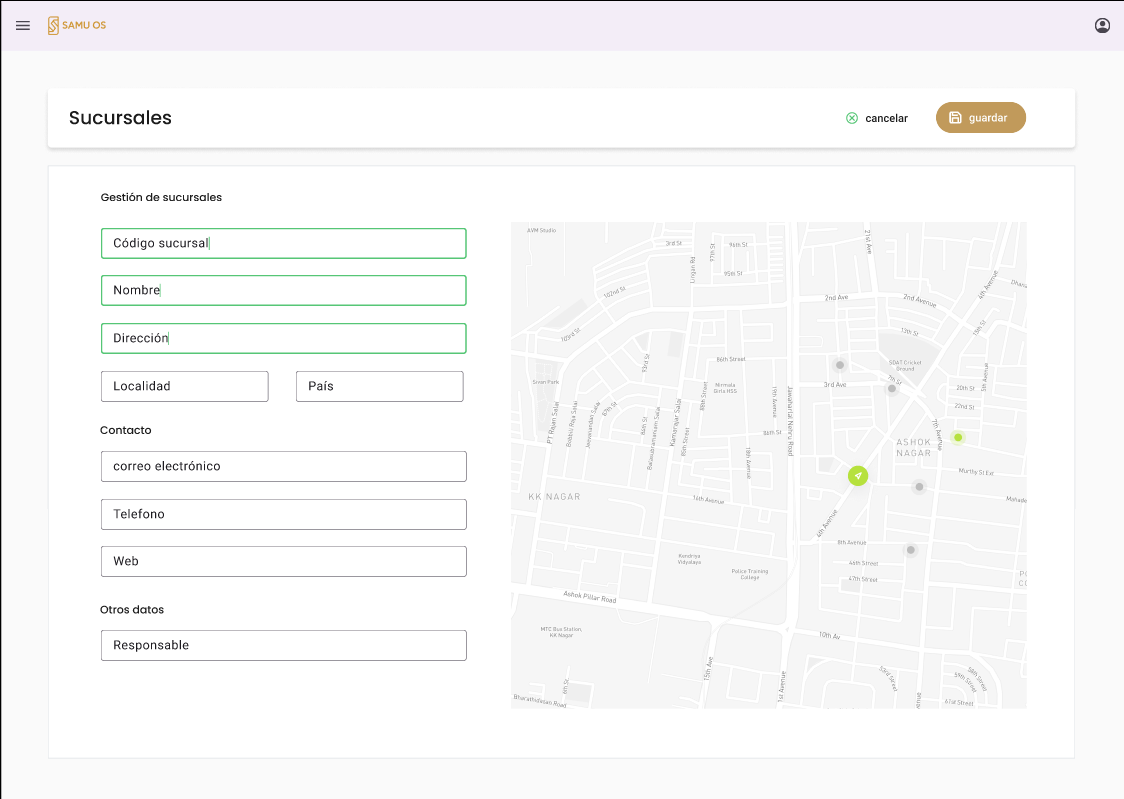This screenshot has width=1124, height=799.
Task: Click the SAMU OS logo
Action: [x=77, y=25]
